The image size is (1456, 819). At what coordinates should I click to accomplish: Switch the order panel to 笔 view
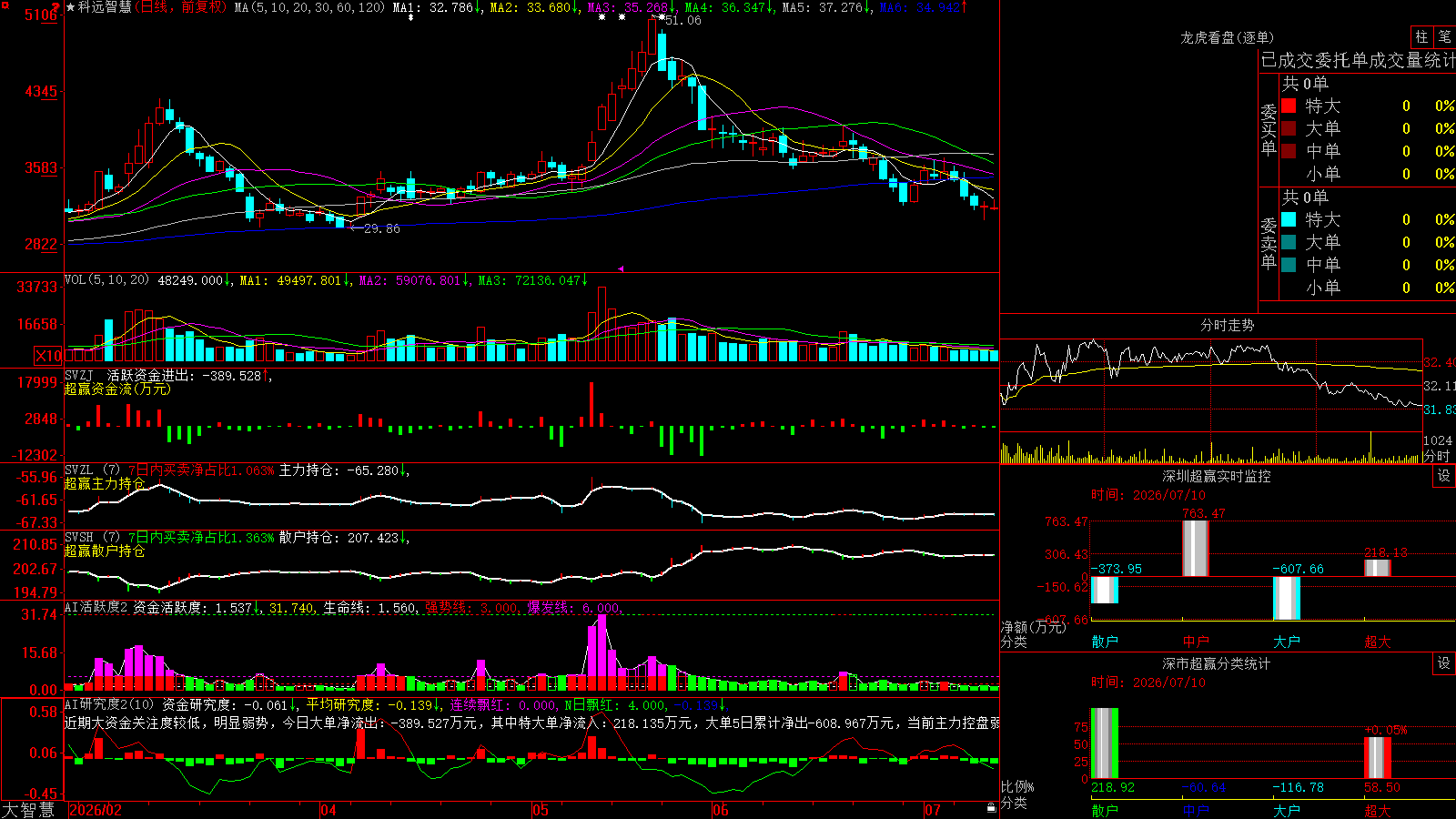[1444, 37]
